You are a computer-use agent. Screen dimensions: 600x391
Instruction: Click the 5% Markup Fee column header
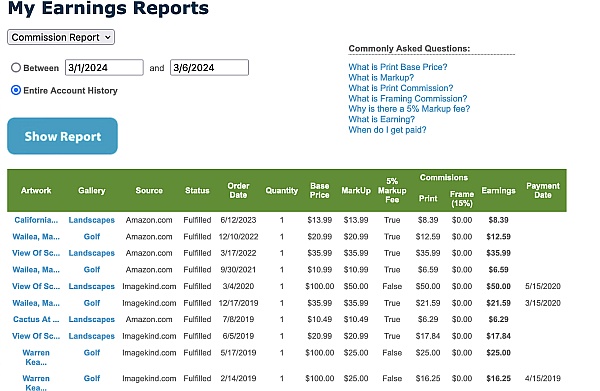tap(392, 190)
